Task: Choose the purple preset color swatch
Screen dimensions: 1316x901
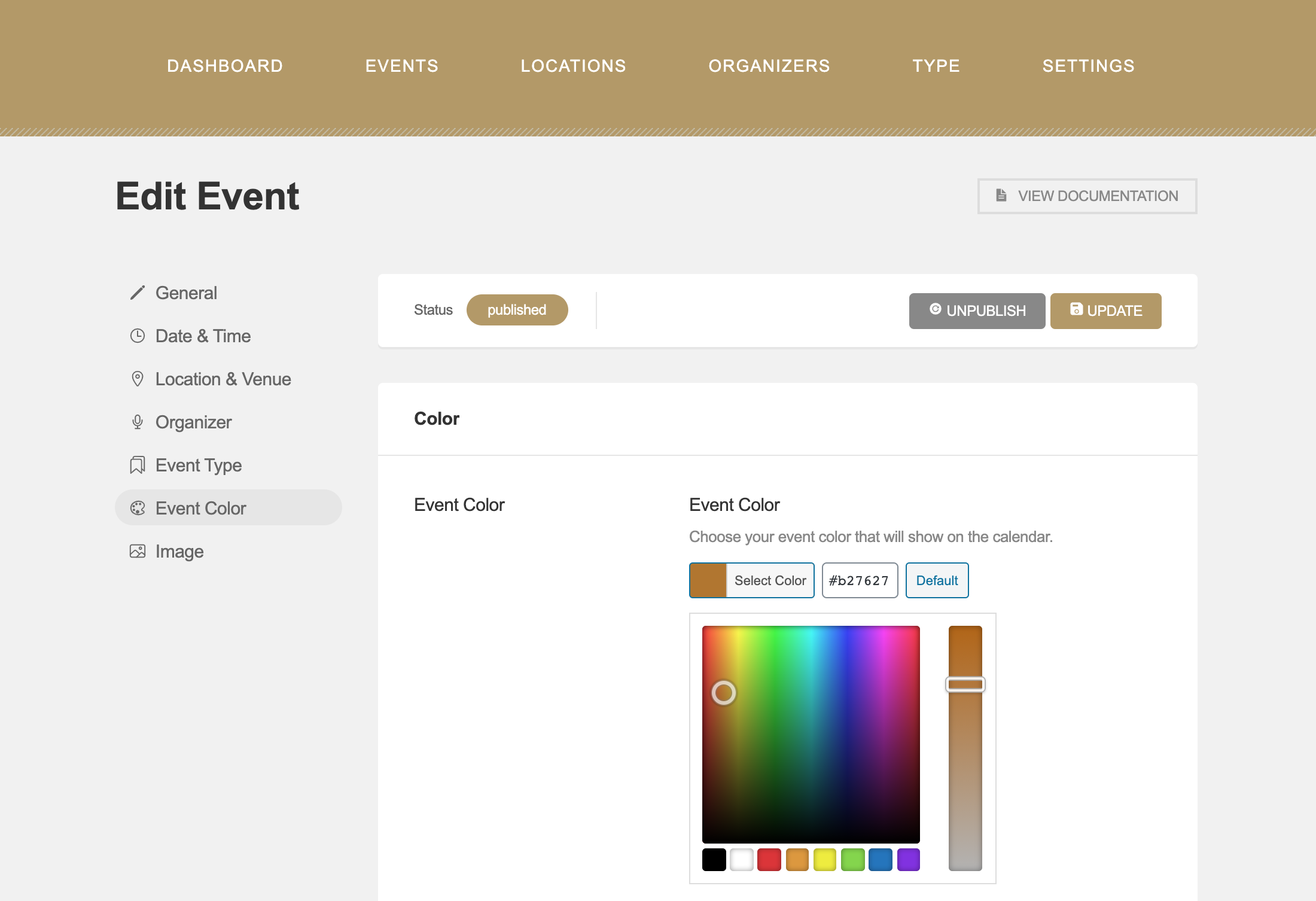Action: tap(908, 860)
